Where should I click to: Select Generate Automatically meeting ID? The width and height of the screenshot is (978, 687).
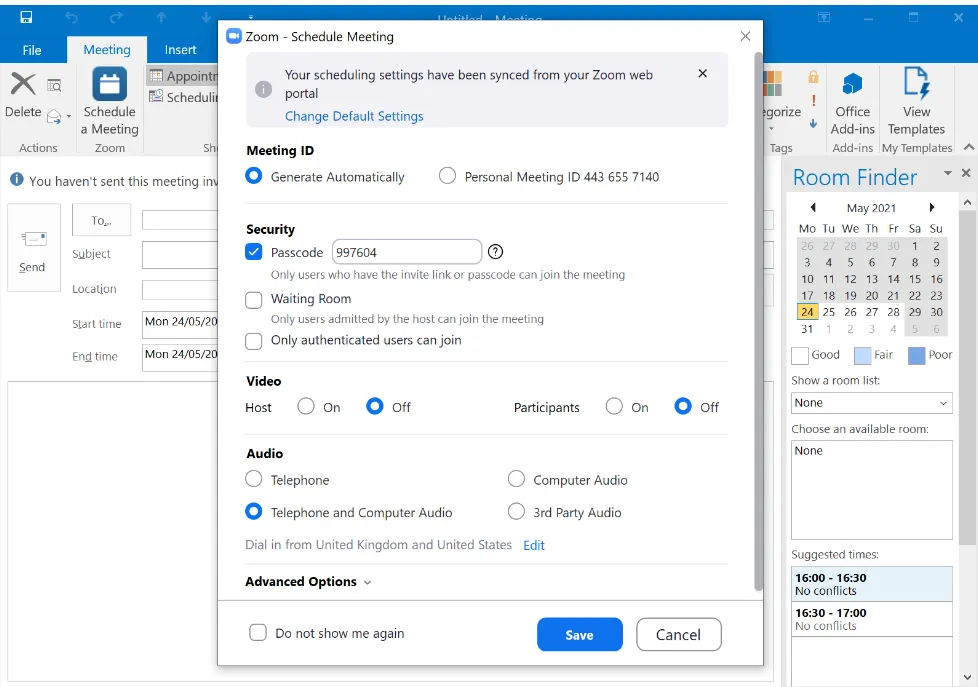(254, 176)
